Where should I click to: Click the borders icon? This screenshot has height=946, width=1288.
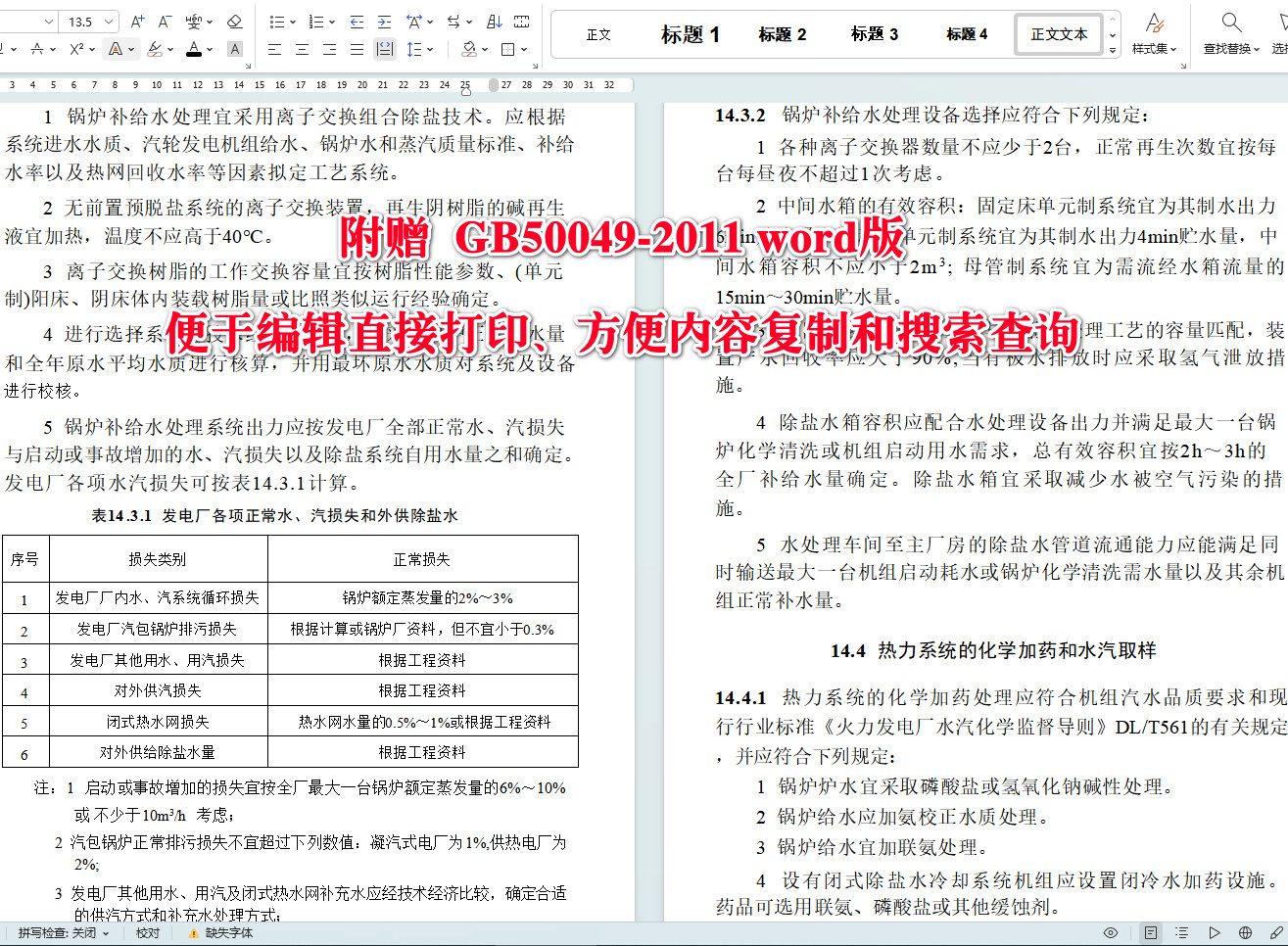pyautogui.click(x=507, y=49)
